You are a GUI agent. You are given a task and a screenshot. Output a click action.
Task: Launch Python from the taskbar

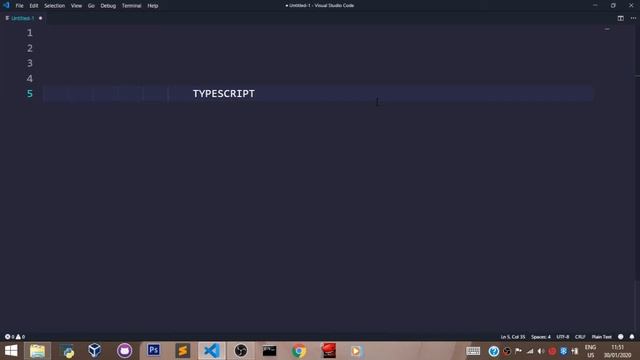[68, 351]
